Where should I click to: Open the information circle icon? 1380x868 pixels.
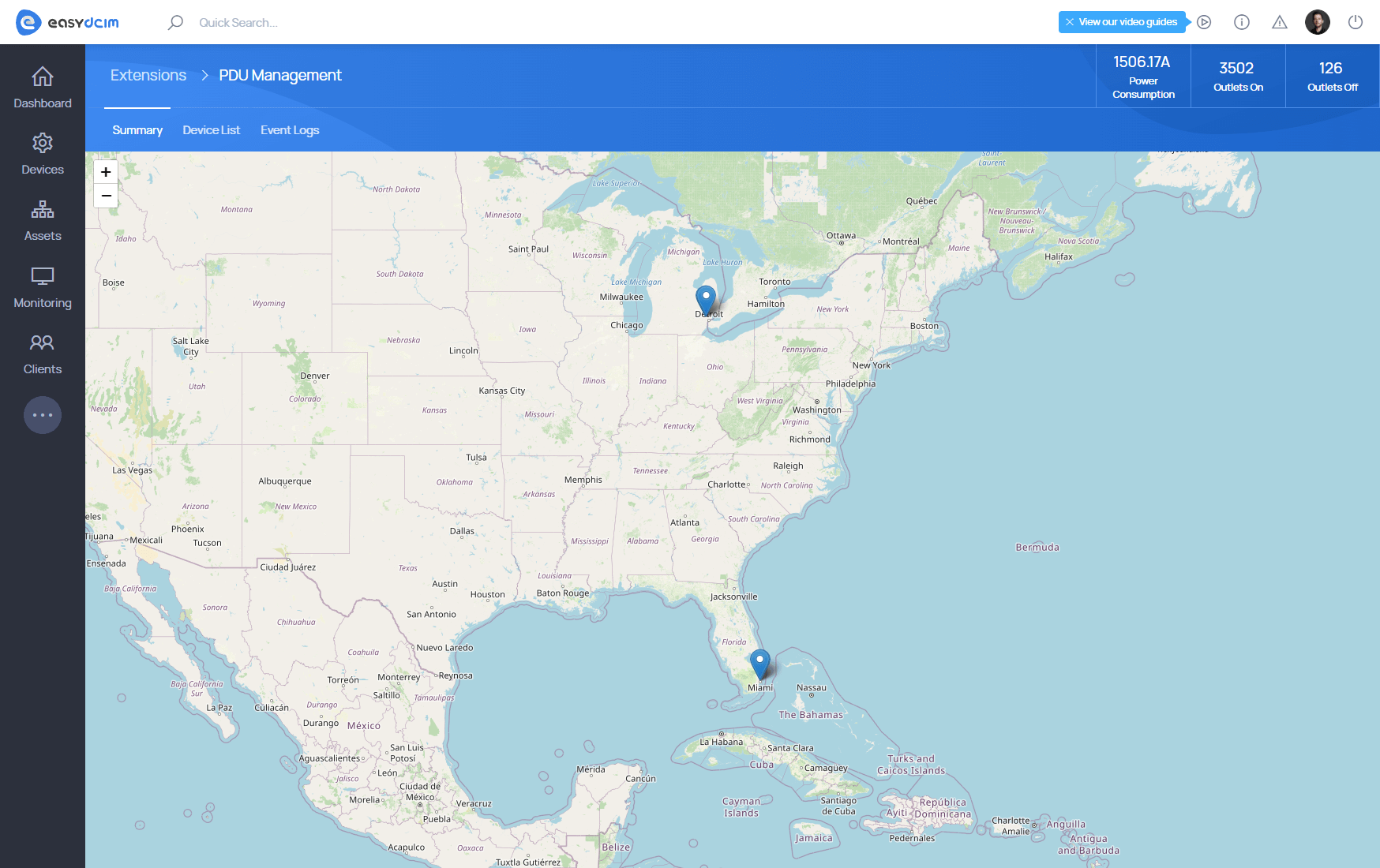point(1242,22)
